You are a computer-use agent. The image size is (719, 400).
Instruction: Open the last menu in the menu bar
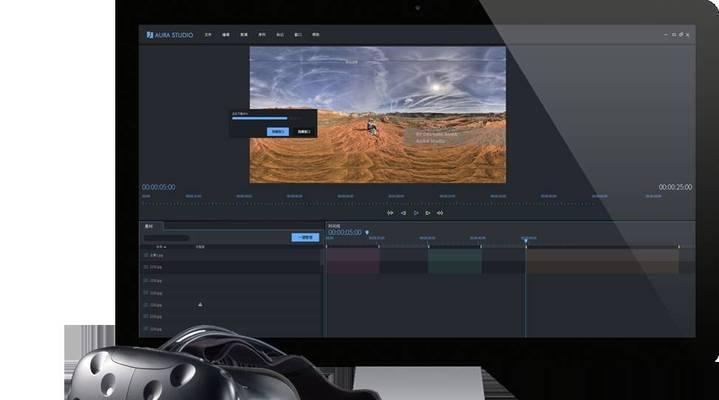(x=315, y=35)
